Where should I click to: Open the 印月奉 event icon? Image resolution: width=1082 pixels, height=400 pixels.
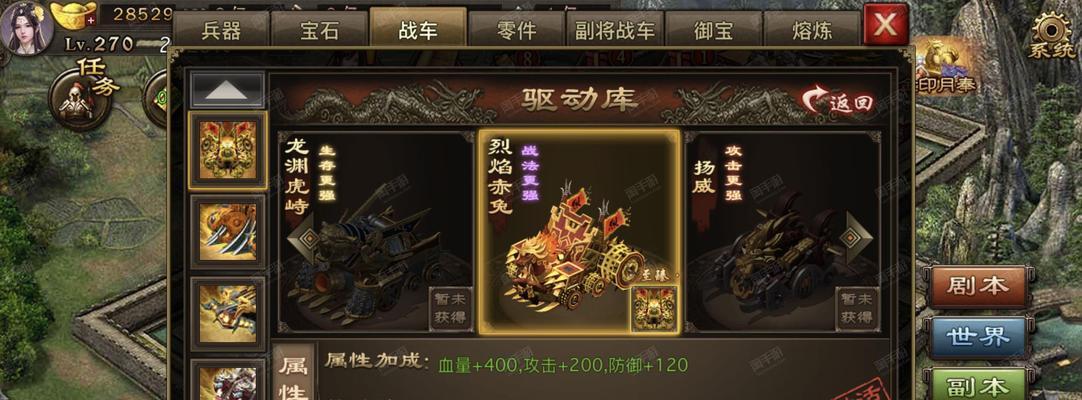tap(943, 68)
